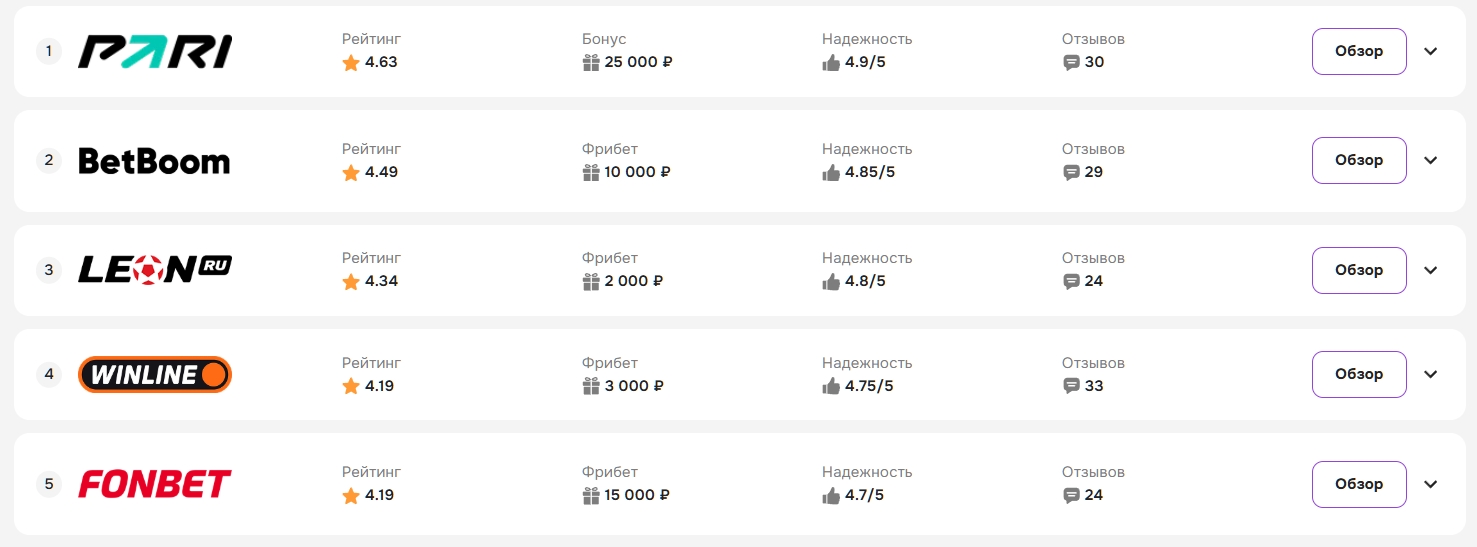This screenshot has height=547, width=1477.
Task: Open the Обзор for Winline
Action: (x=1359, y=375)
